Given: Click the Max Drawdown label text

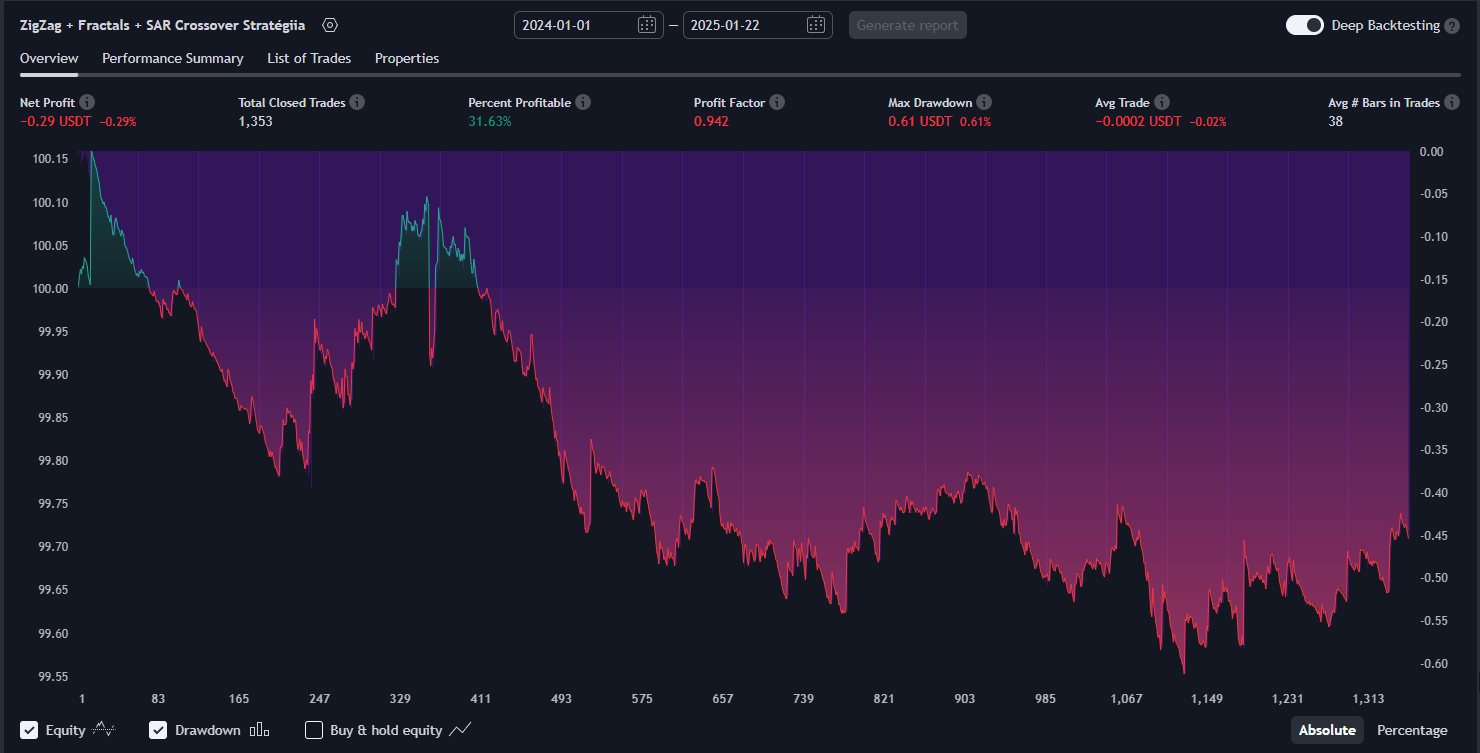Looking at the screenshot, I should coord(930,102).
